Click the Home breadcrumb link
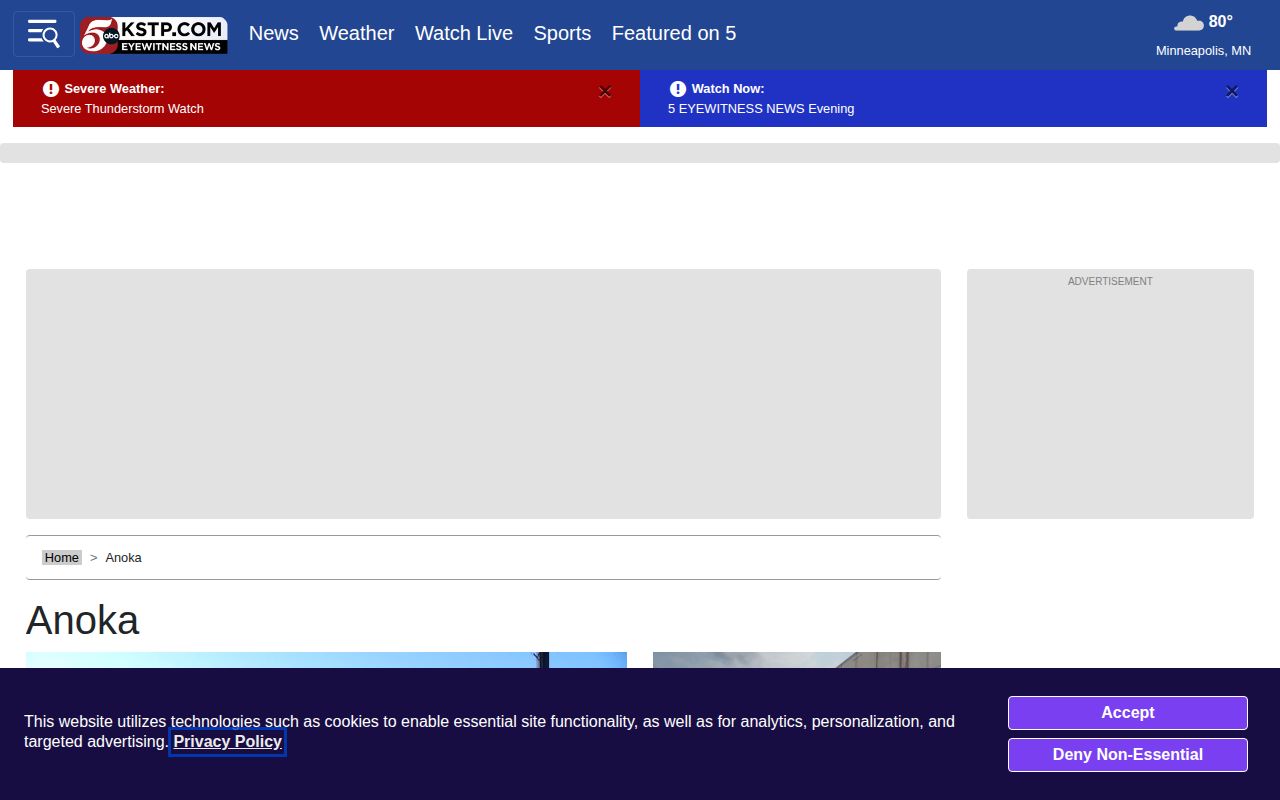Viewport: 1280px width, 800px height. point(61,558)
